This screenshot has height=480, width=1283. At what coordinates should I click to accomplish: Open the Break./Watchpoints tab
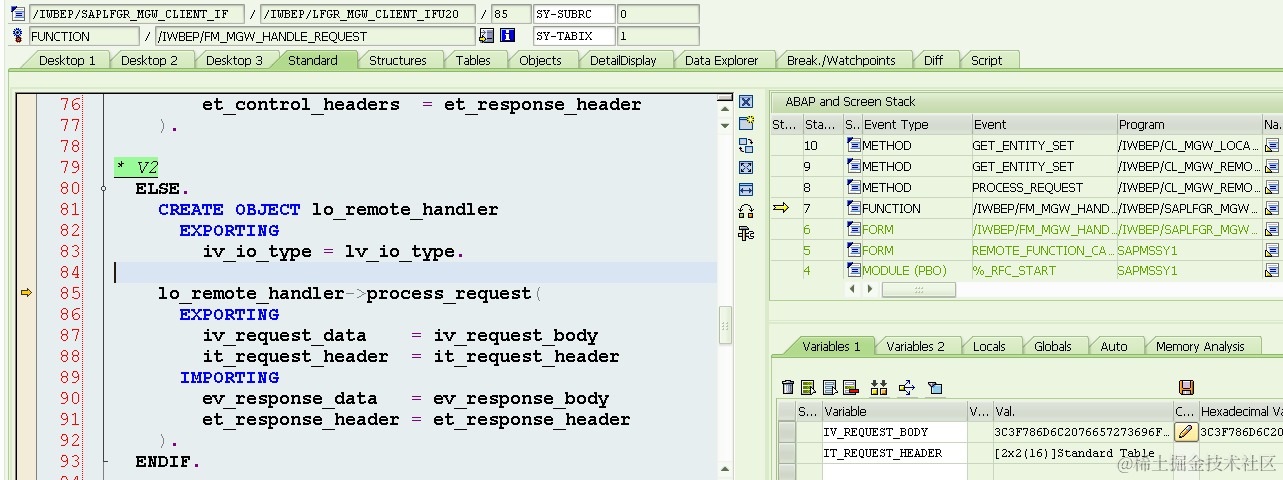point(840,60)
